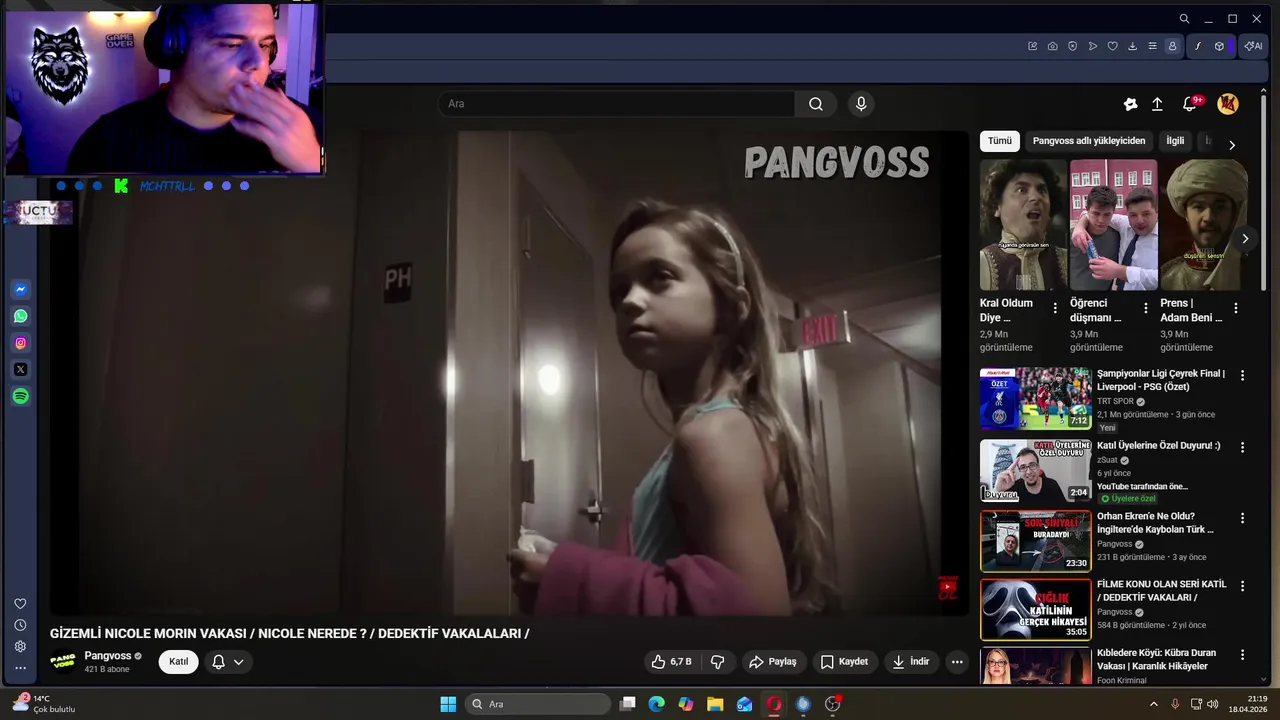The image size is (1280, 720).
Task: Open volume speaker tray icon
Action: point(1213,704)
